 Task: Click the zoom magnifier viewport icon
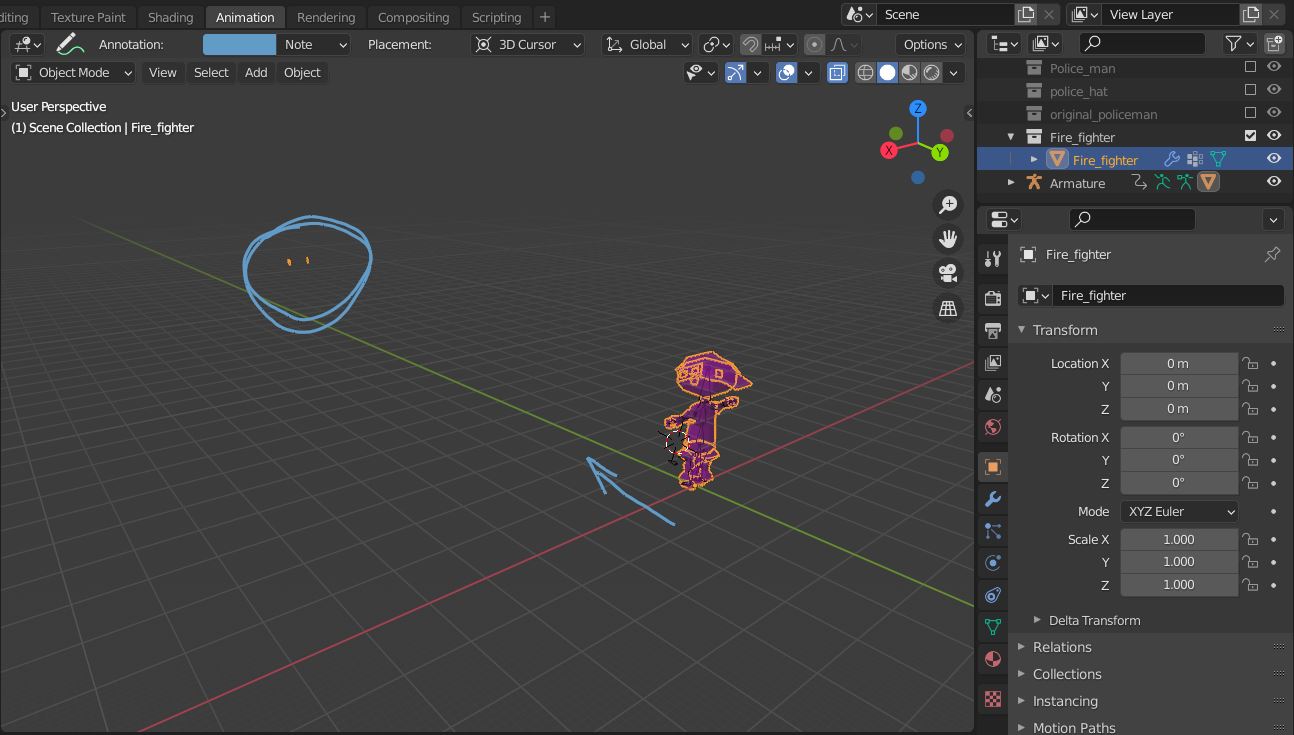(947, 204)
